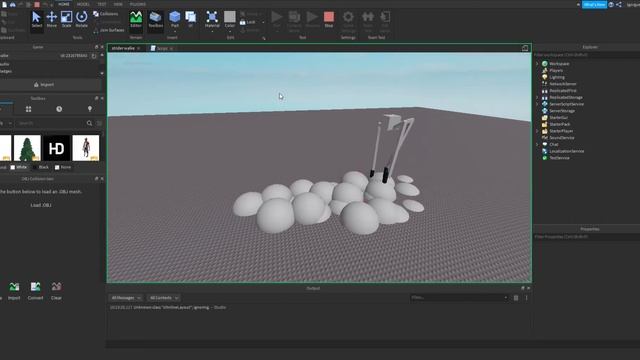The height and width of the screenshot is (360, 640).
Task: Expand the Workspace tree node
Action: (x=537, y=64)
